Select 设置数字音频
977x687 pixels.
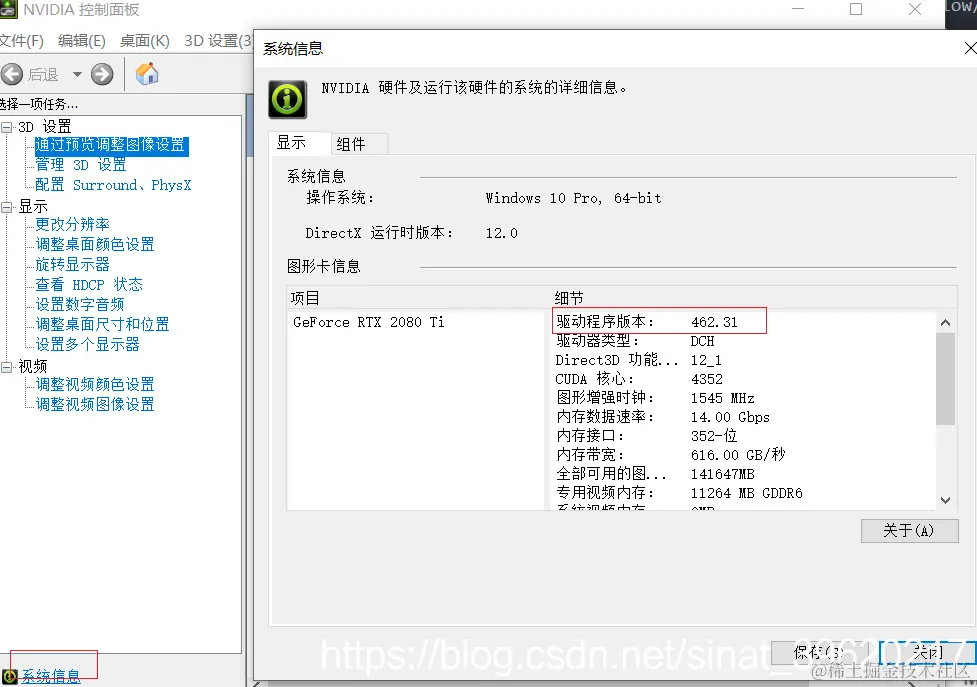tap(80, 304)
